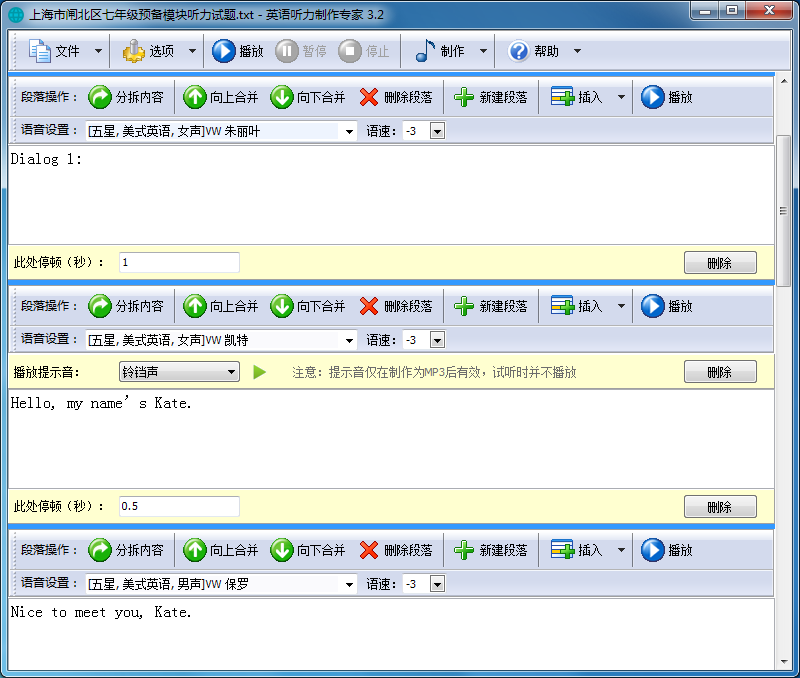Image resolution: width=800 pixels, height=678 pixels.
Task: Click 新建段落 green plus in second paragraph
Action: (491, 306)
